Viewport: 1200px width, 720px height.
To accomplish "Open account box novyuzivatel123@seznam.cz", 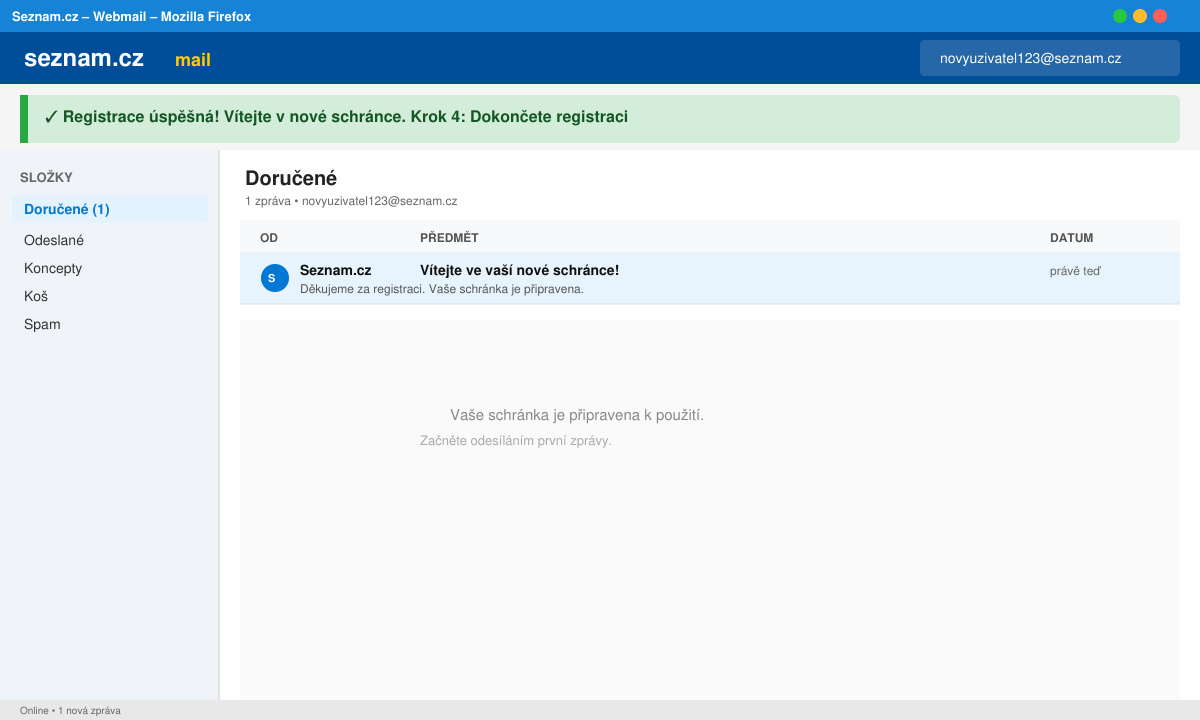I will [x=1050, y=58].
